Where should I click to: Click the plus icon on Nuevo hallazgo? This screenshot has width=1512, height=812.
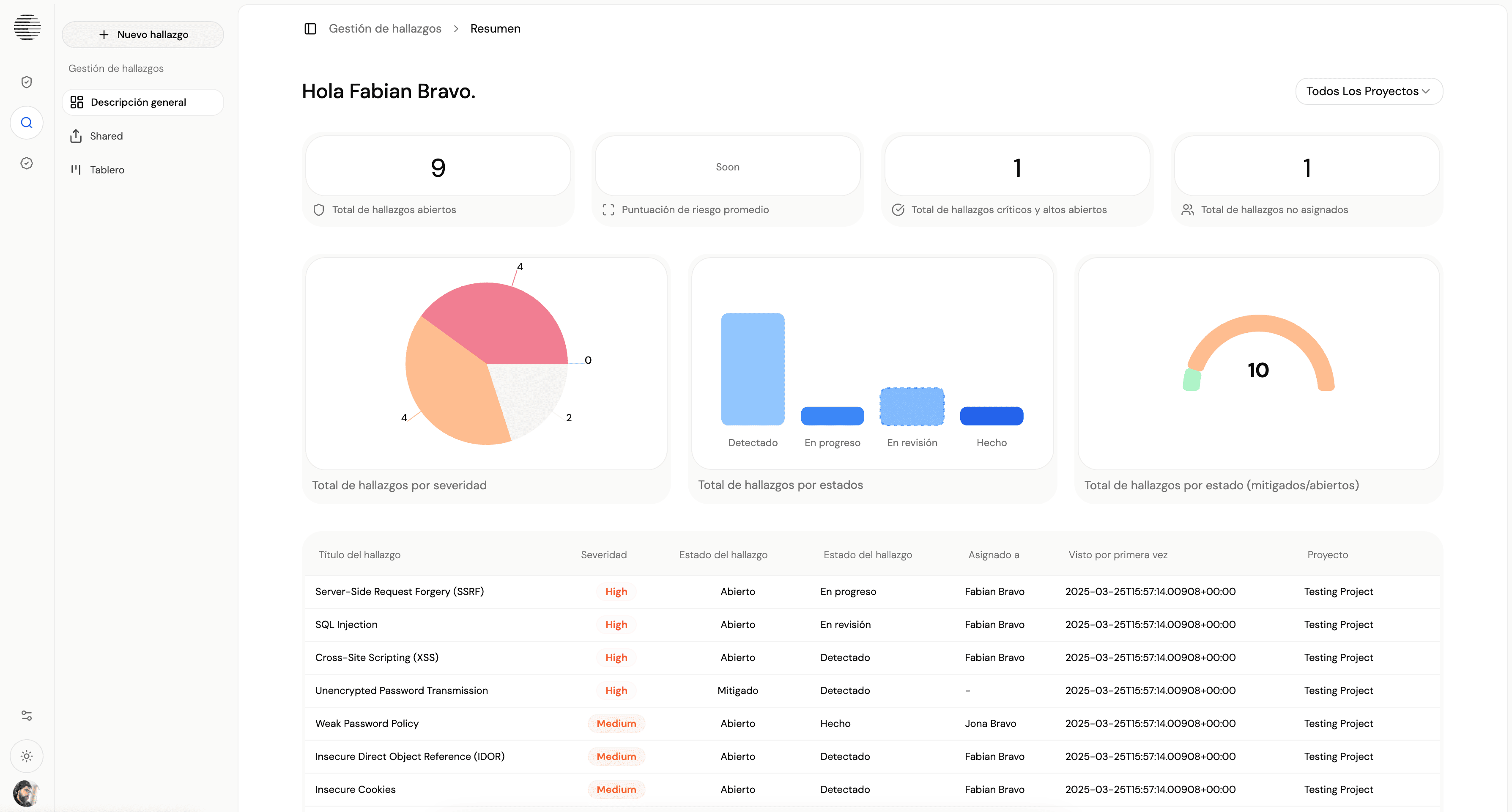coord(103,34)
